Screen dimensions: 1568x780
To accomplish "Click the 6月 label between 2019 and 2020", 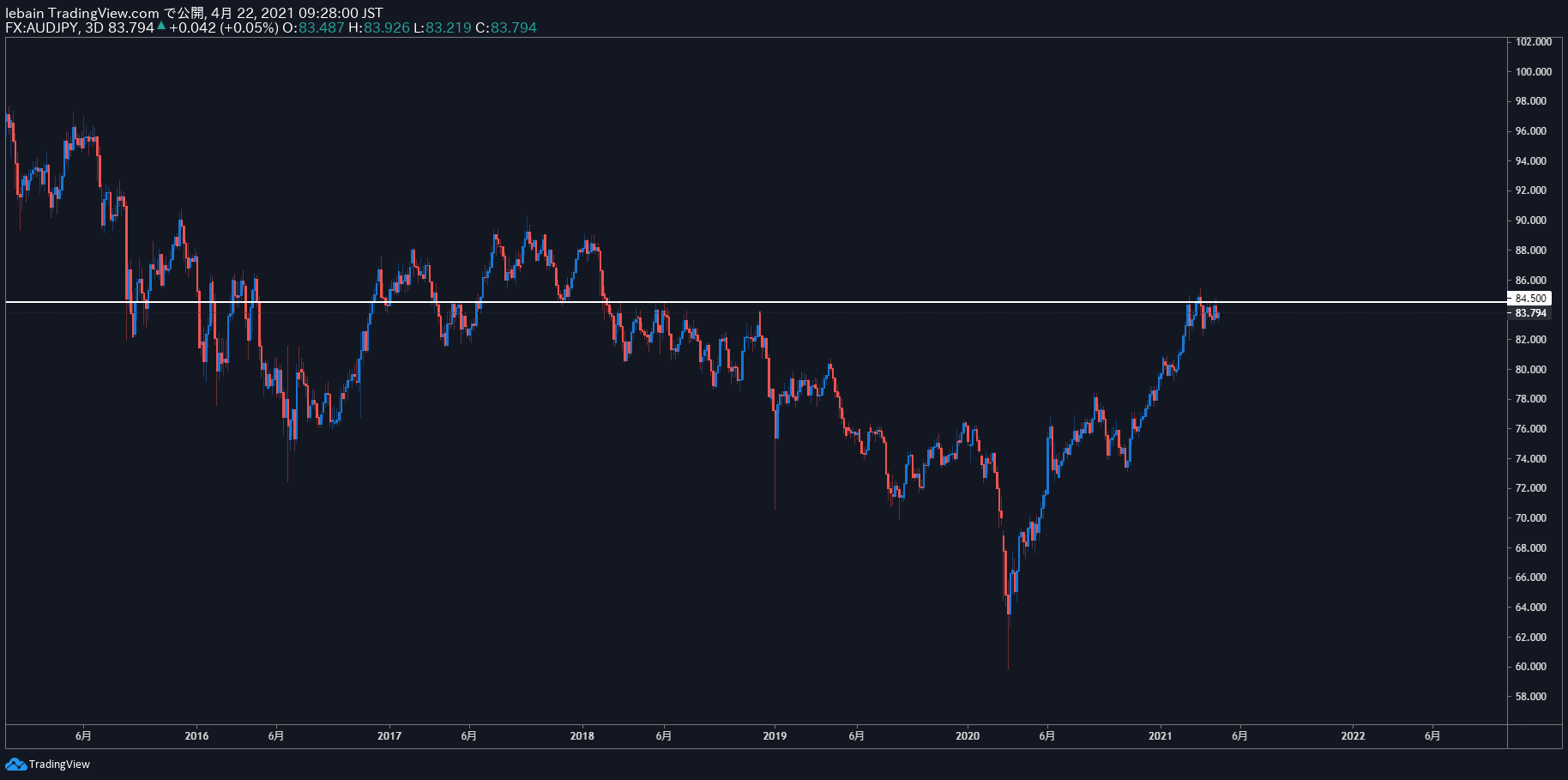I will [856, 735].
